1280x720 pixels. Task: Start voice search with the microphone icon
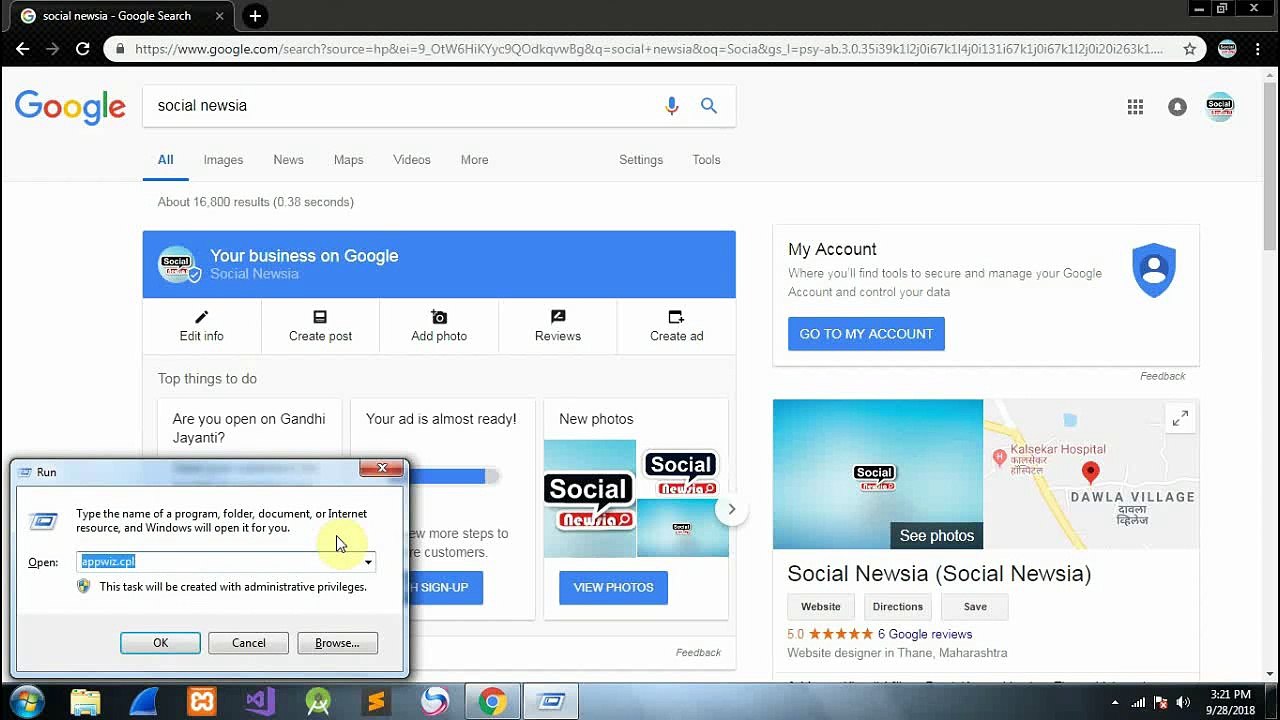click(x=672, y=105)
